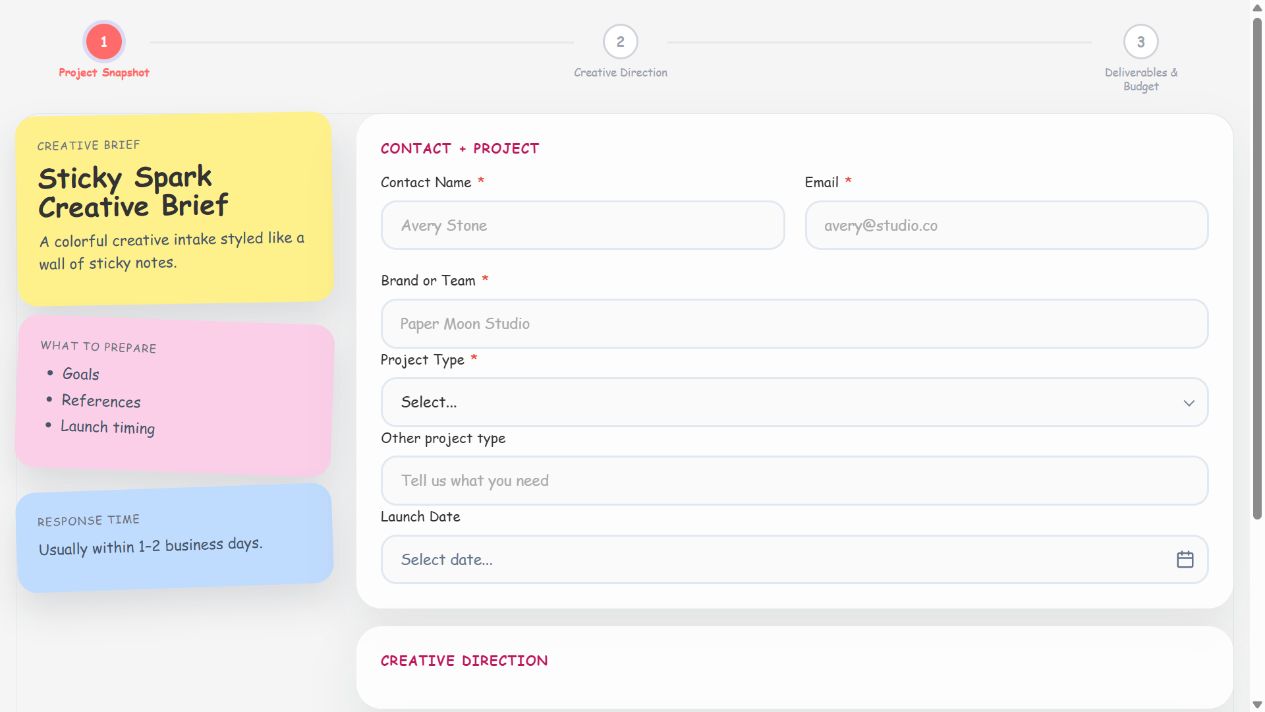Image resolution: width=1265 pixels, height=712 pixels.
Task: Click the Creative Direction step label
Action: (620, 73)
